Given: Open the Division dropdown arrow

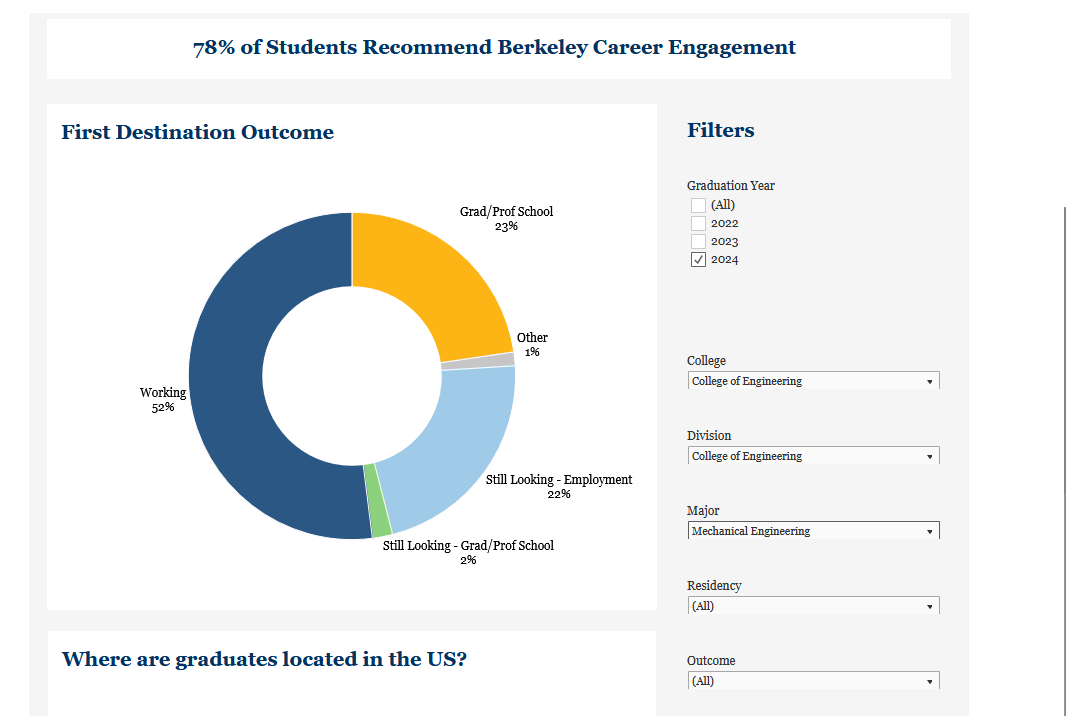Looking at the screenshot, I should (x=930, y=455).
